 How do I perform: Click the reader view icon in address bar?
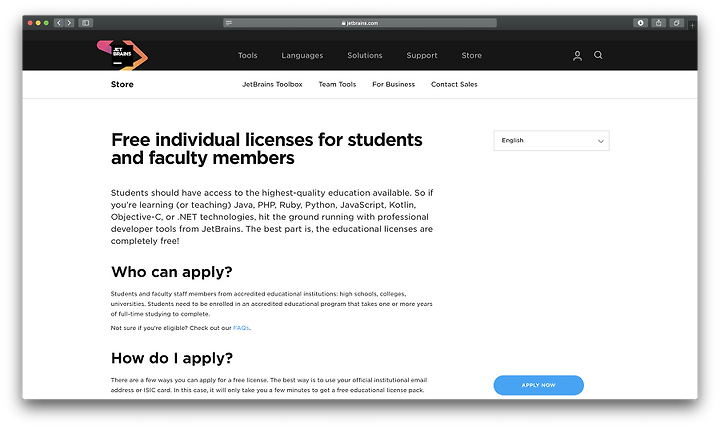tap(229, 23)
